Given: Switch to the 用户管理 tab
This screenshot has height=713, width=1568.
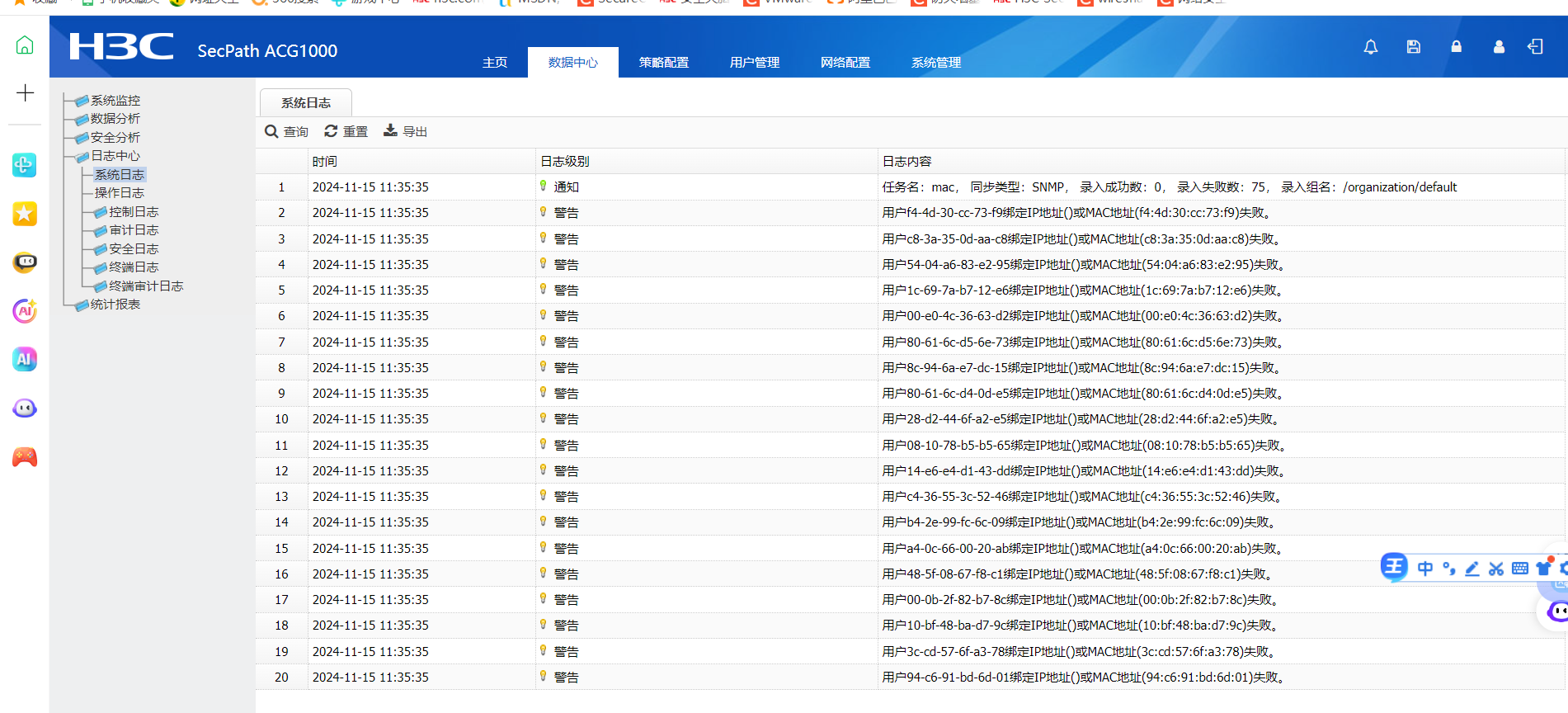Looking at the screenshot, I should (755, 62).
